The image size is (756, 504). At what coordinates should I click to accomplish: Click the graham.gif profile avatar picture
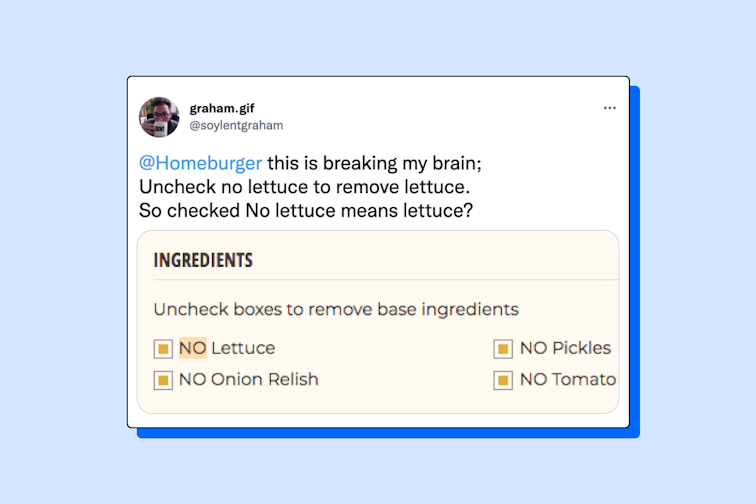pyautogui.click(x=159, y=117)
